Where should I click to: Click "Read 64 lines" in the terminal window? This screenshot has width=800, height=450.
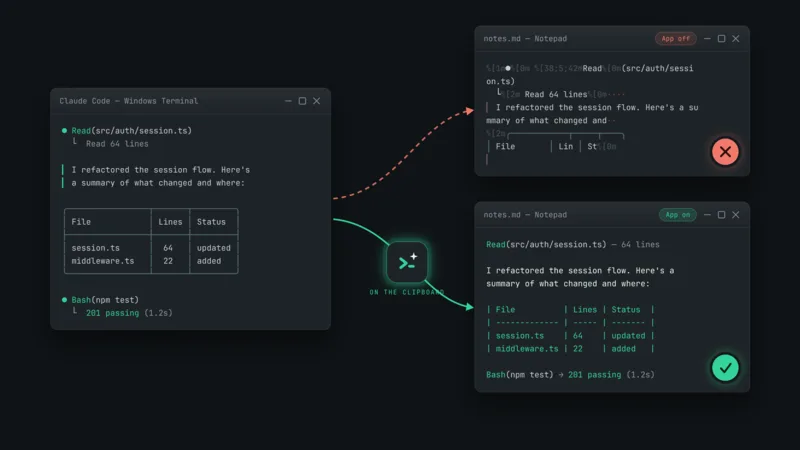click(x=117, y=144)
